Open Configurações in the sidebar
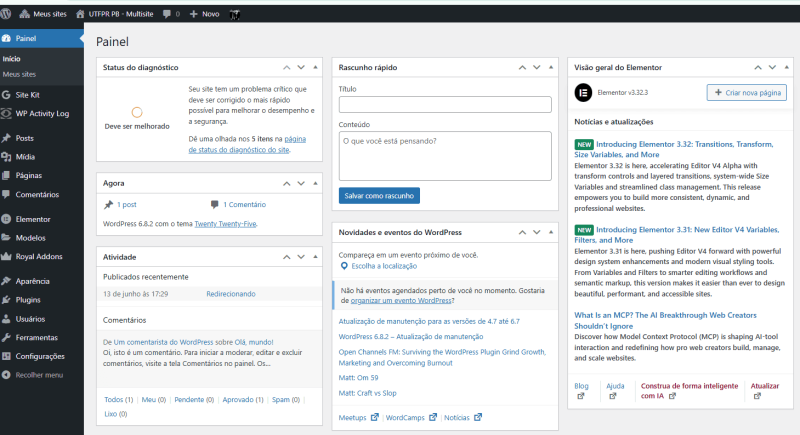Screen dimensions: 800x435 point(39,356)
